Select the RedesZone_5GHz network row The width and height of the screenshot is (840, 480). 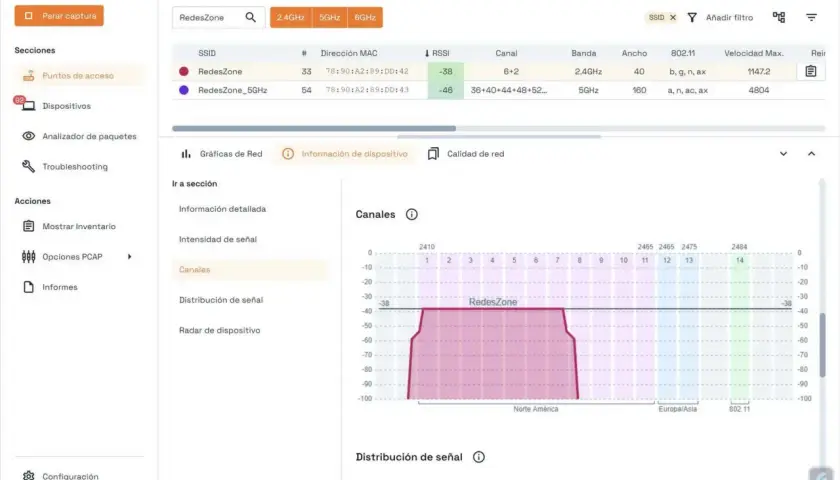[x=498, y=90]
